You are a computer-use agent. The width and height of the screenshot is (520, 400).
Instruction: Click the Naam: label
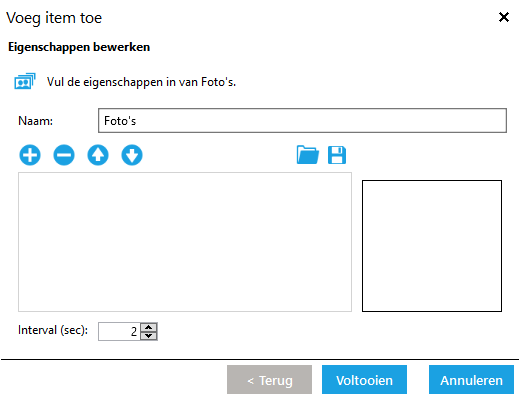35,121
